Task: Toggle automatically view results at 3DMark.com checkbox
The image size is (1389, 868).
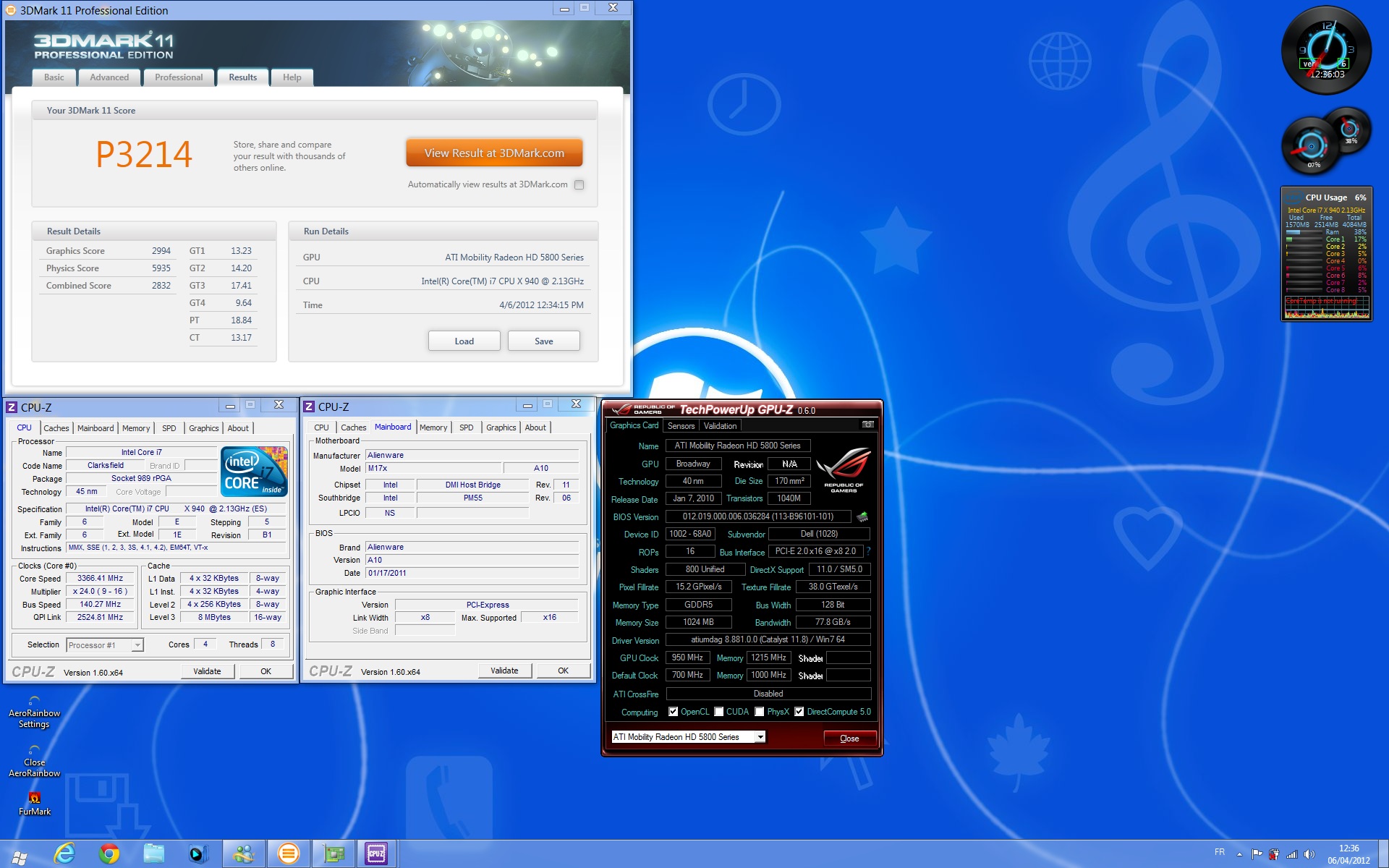Action: (579, 184)
